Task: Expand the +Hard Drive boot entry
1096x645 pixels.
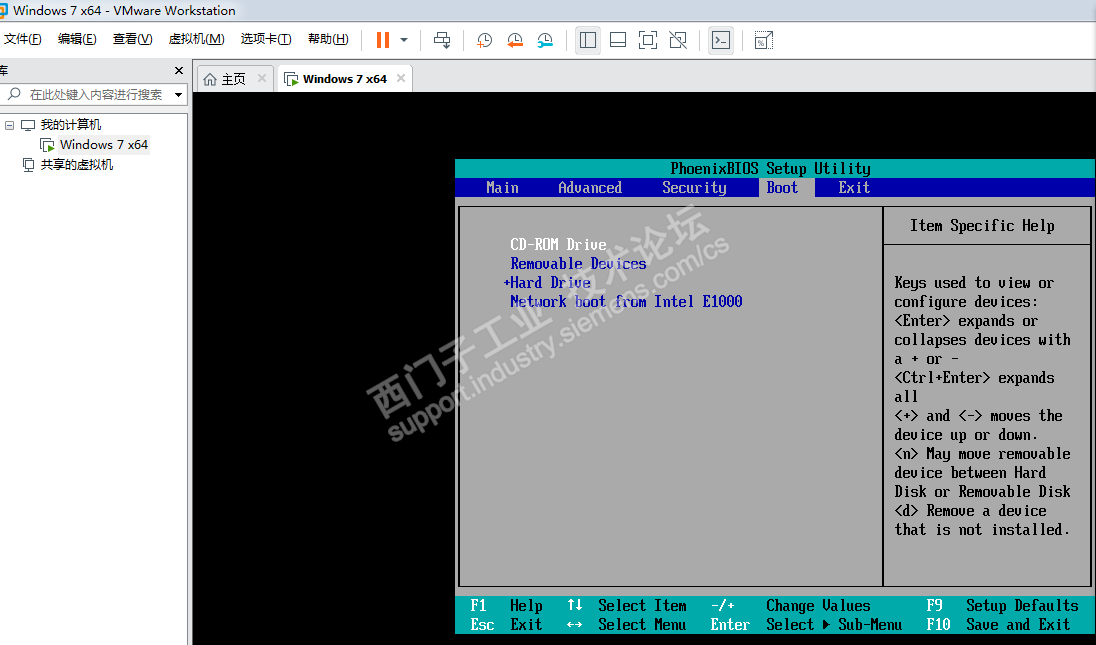Action: point(547,282)
